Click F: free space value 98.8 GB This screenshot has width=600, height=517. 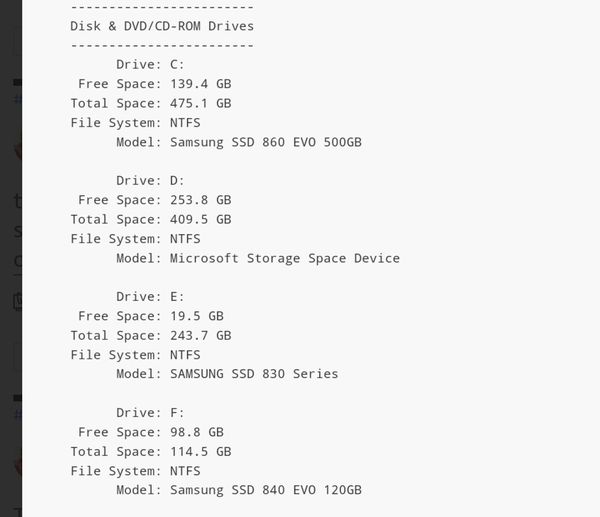coord(197,432)
